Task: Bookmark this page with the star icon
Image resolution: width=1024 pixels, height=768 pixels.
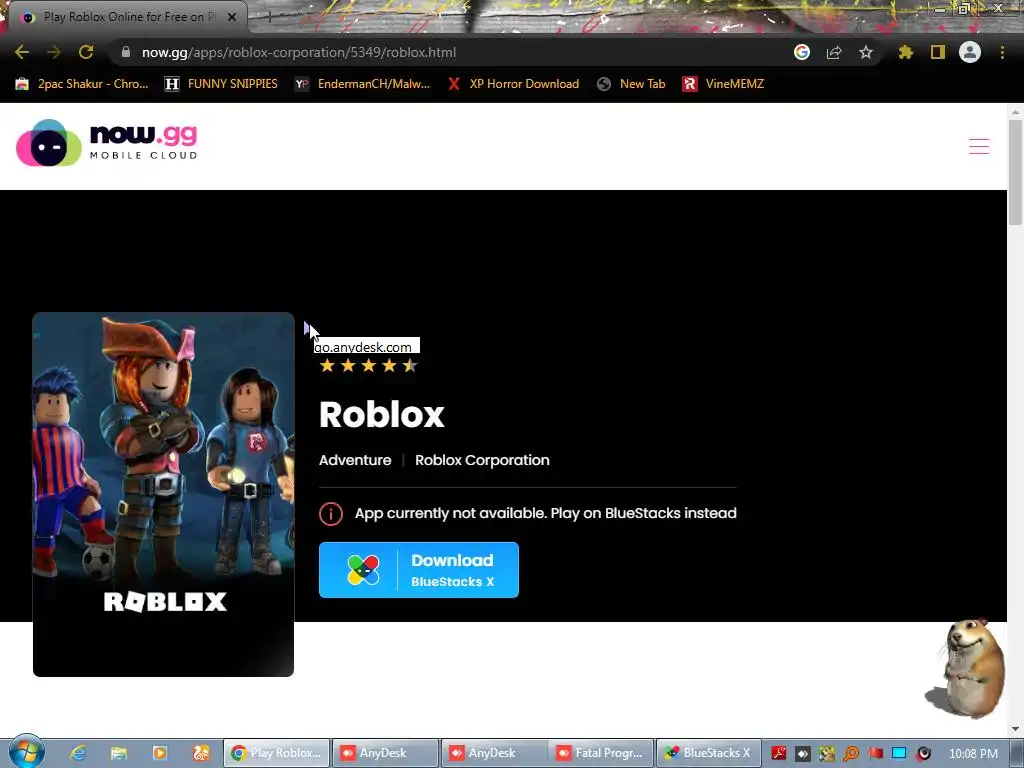Action: click(866, 52)
